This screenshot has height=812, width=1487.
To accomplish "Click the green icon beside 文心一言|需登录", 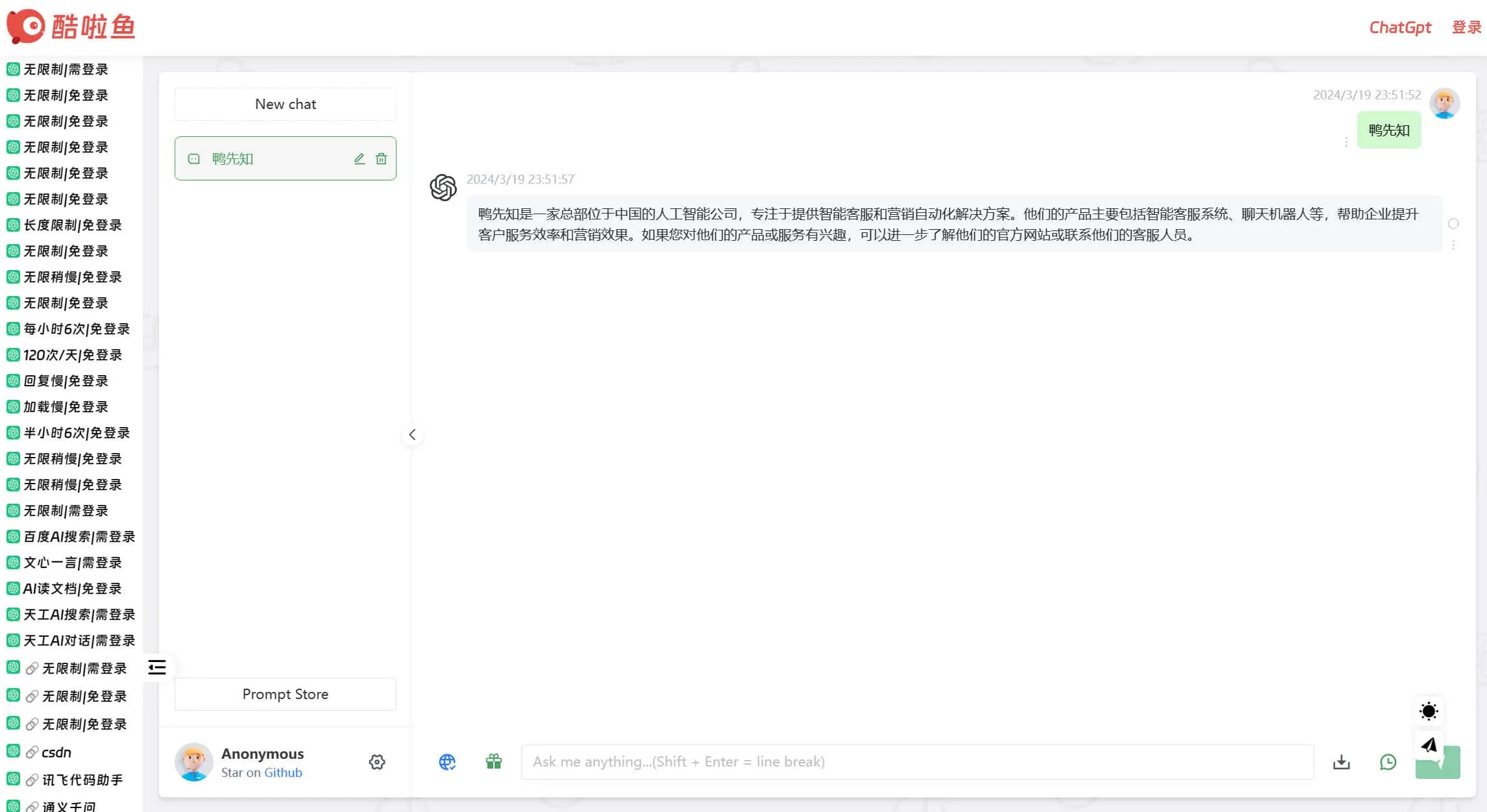I will 13,563.
